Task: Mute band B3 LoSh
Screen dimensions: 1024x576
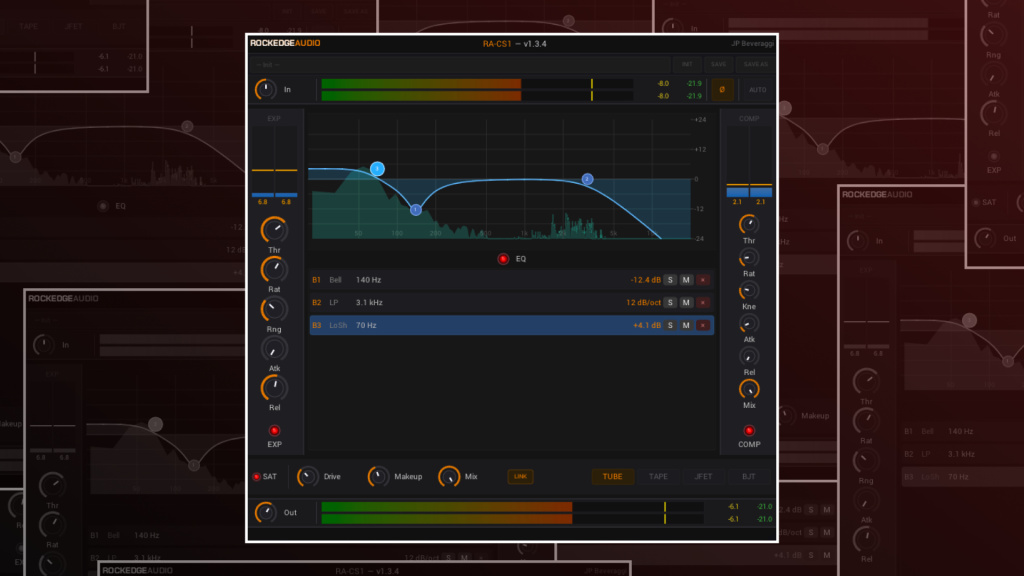Action: 686,325
